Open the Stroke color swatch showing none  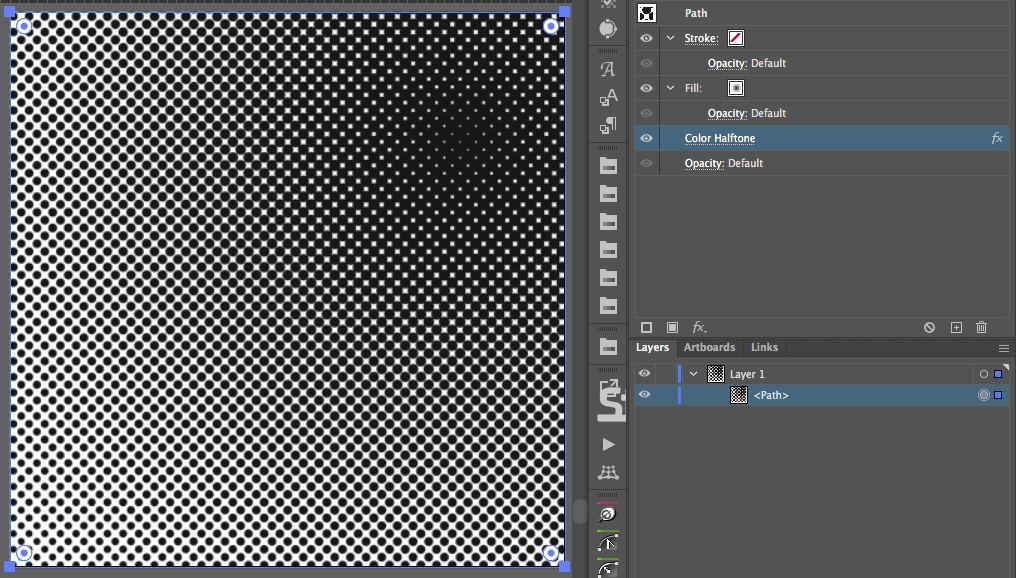[735, 38]
